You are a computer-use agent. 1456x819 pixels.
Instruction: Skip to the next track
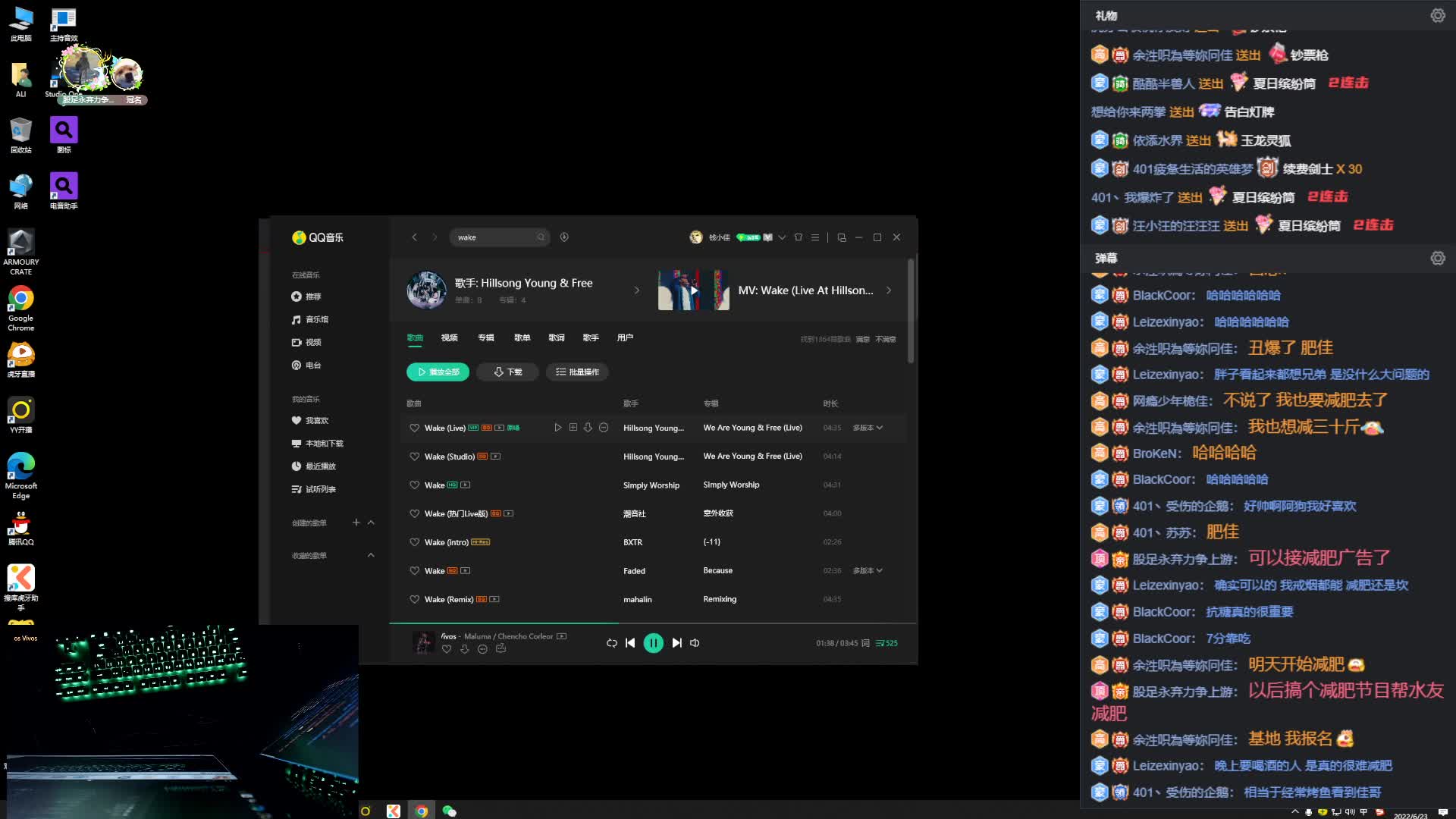point(676,643)
